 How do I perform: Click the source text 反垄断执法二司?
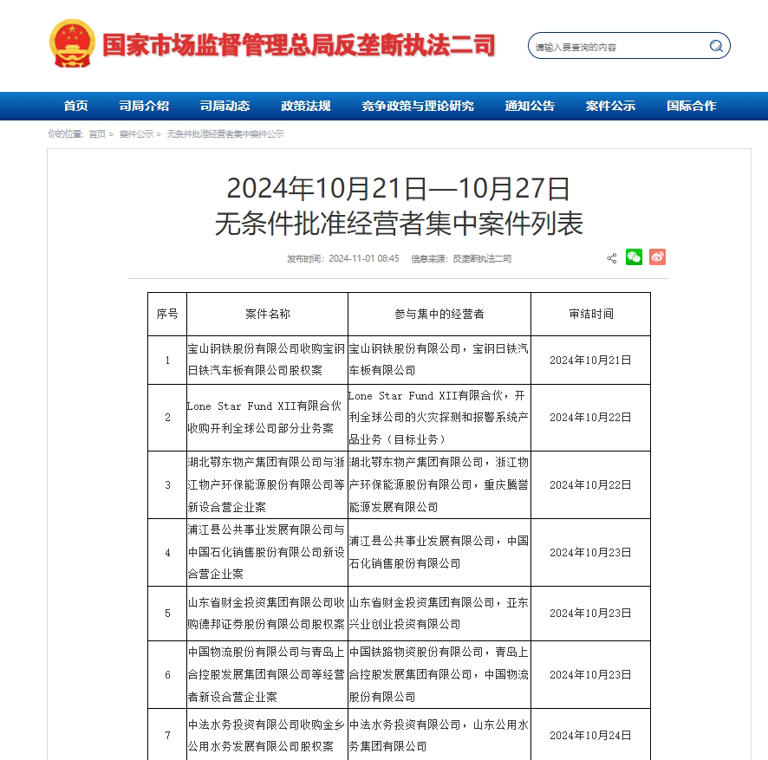[x=482, y=259]
